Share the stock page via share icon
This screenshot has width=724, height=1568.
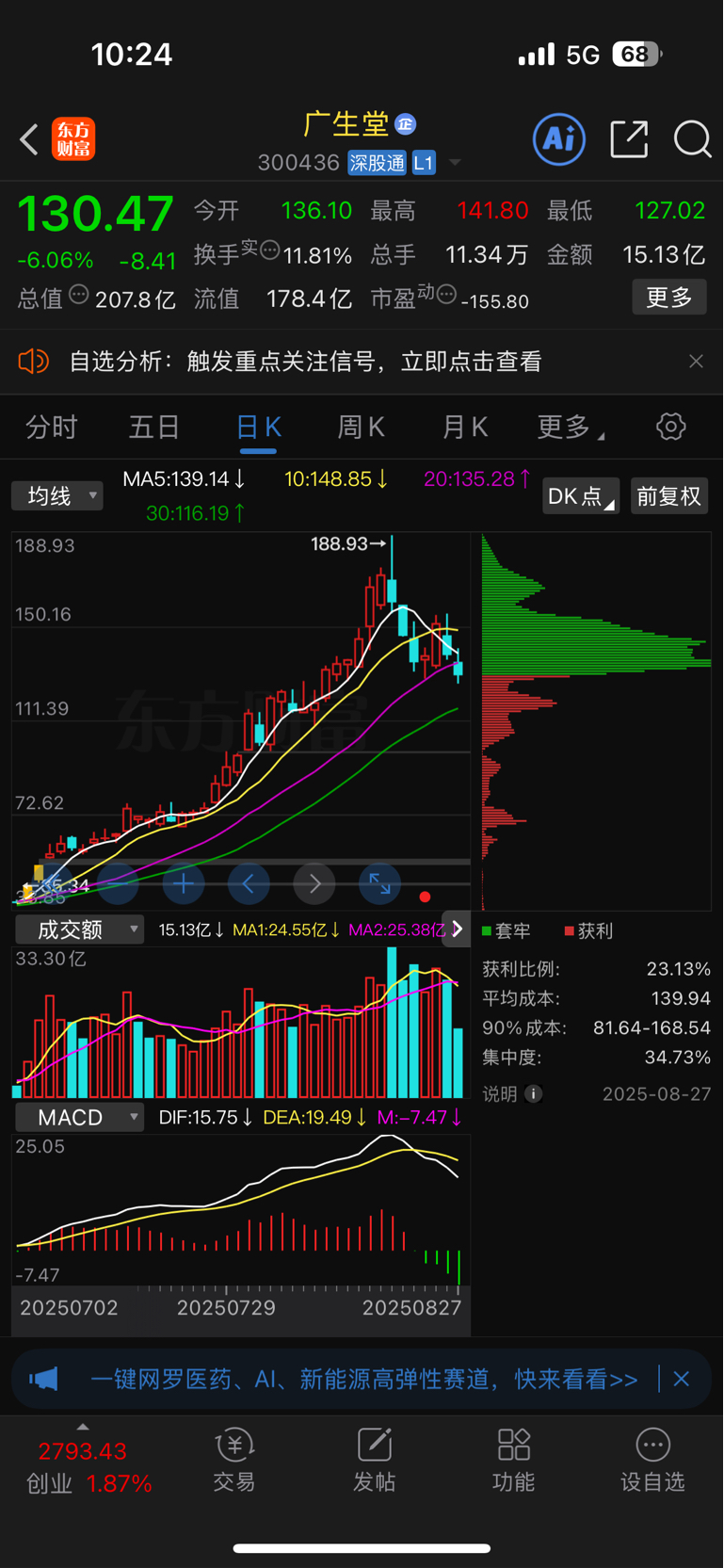pos(629,139)
